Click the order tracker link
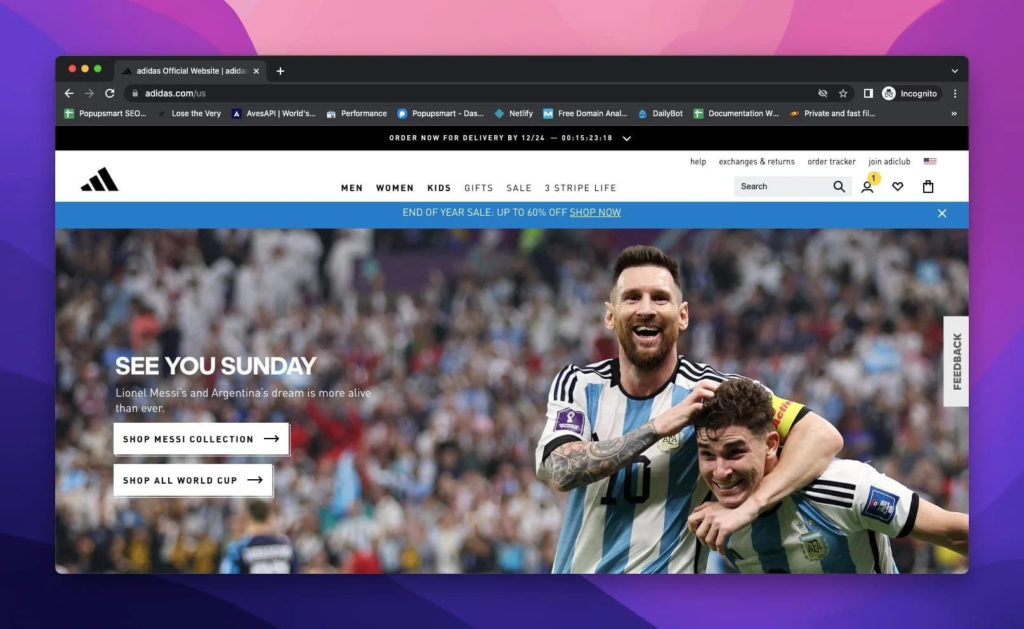The width and height of the screenshot is (1024, 629). (831, 161)
